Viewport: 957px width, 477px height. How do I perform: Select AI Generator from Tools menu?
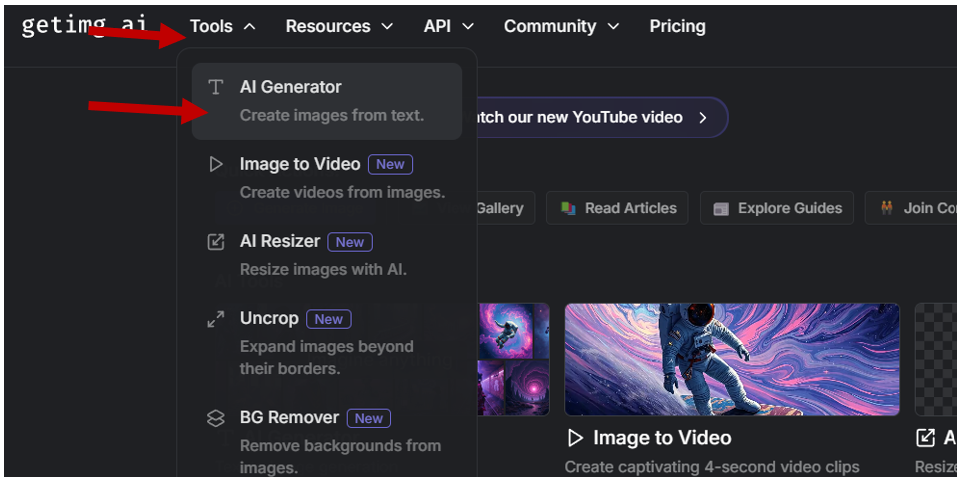coord(327,101)
